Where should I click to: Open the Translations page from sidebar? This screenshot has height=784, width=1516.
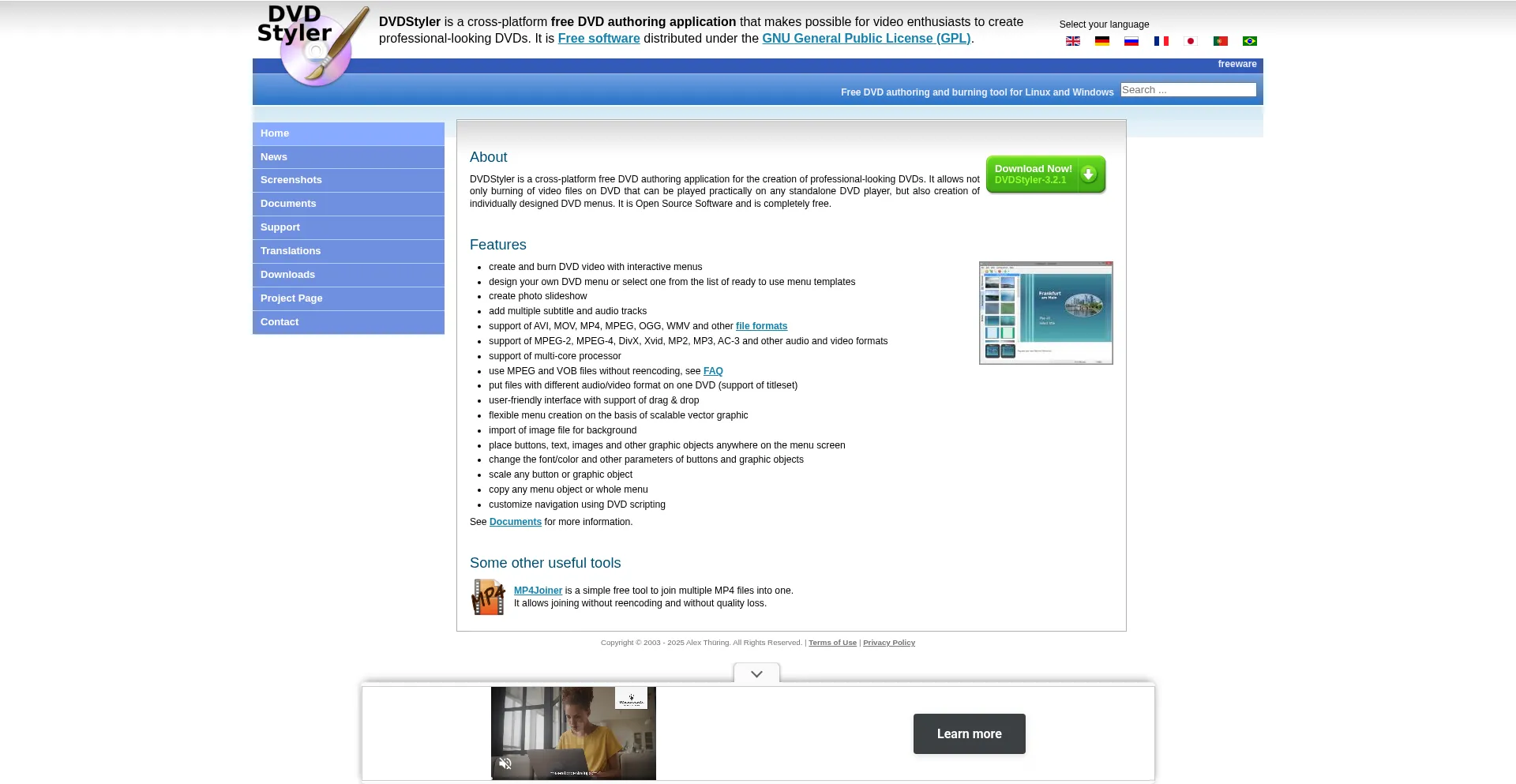(x=291, y=251)
